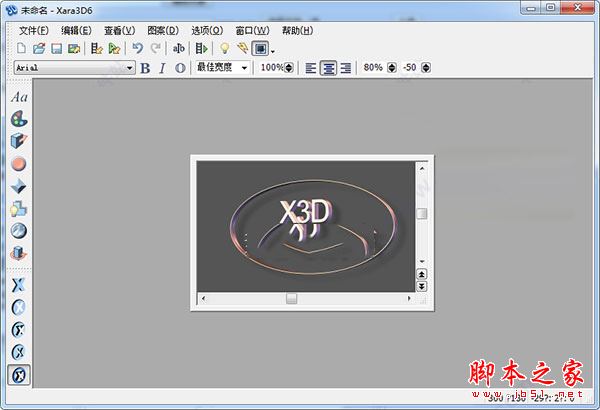
Task: Click the preview scroll down arrow
Action: tap(422, 261)
